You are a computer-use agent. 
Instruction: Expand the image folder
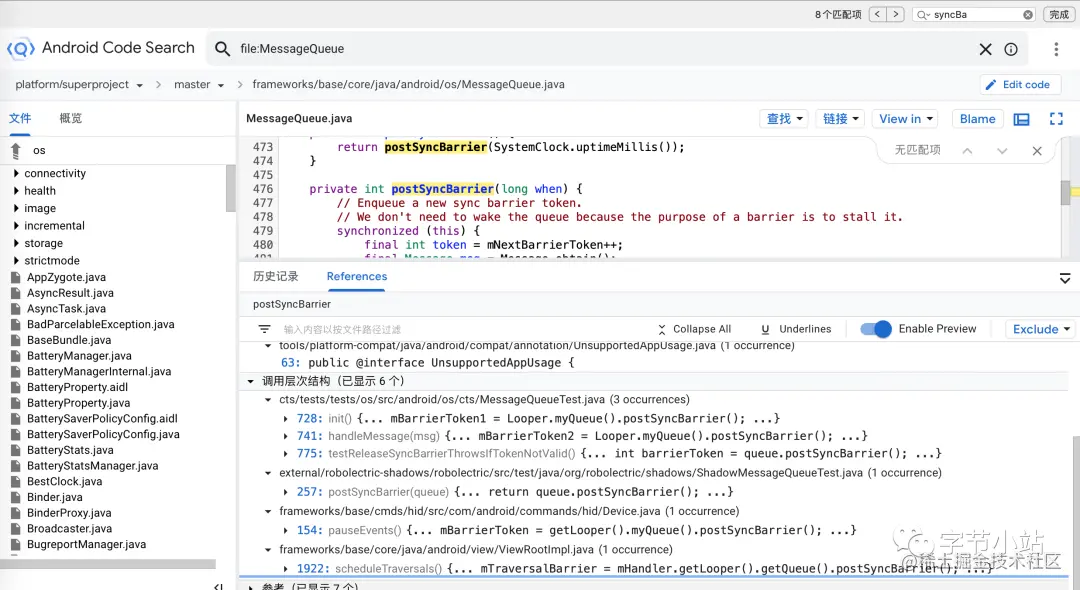[16, 208]
